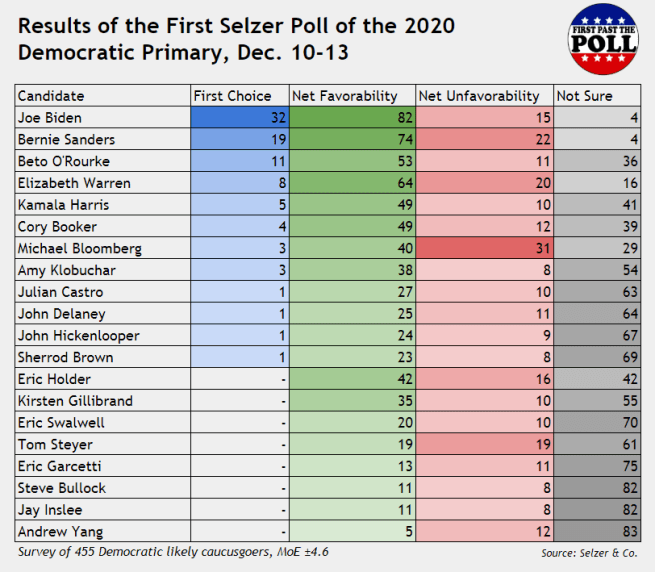The height and width of the screenshot is (572, 655).
Task: Click the Candidate column header
Action: click(x=102, y=96)
